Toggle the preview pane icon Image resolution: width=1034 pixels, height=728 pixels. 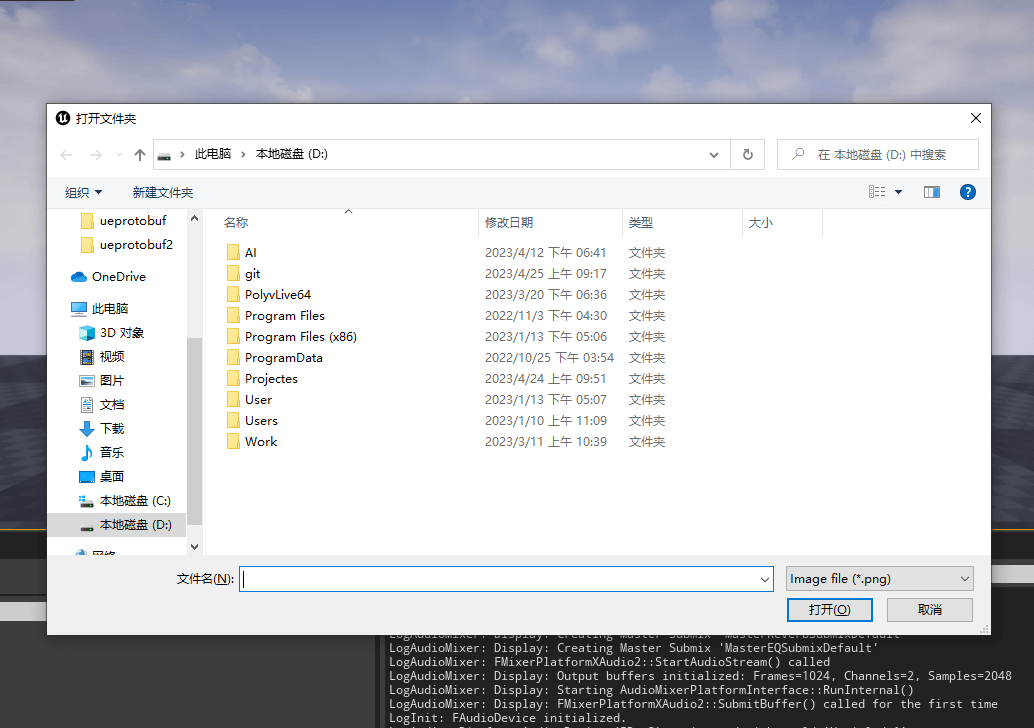pos(931,192)
